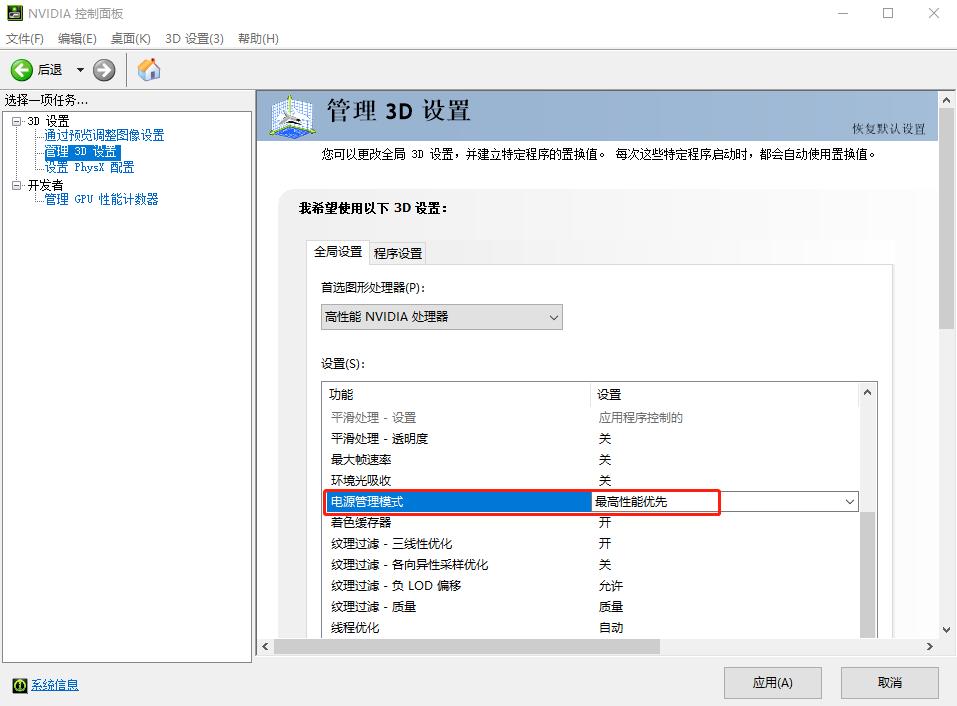Open the 电源管理模式 value dropdown
Viewport: 957px width, 706px height.
[850, 502]
